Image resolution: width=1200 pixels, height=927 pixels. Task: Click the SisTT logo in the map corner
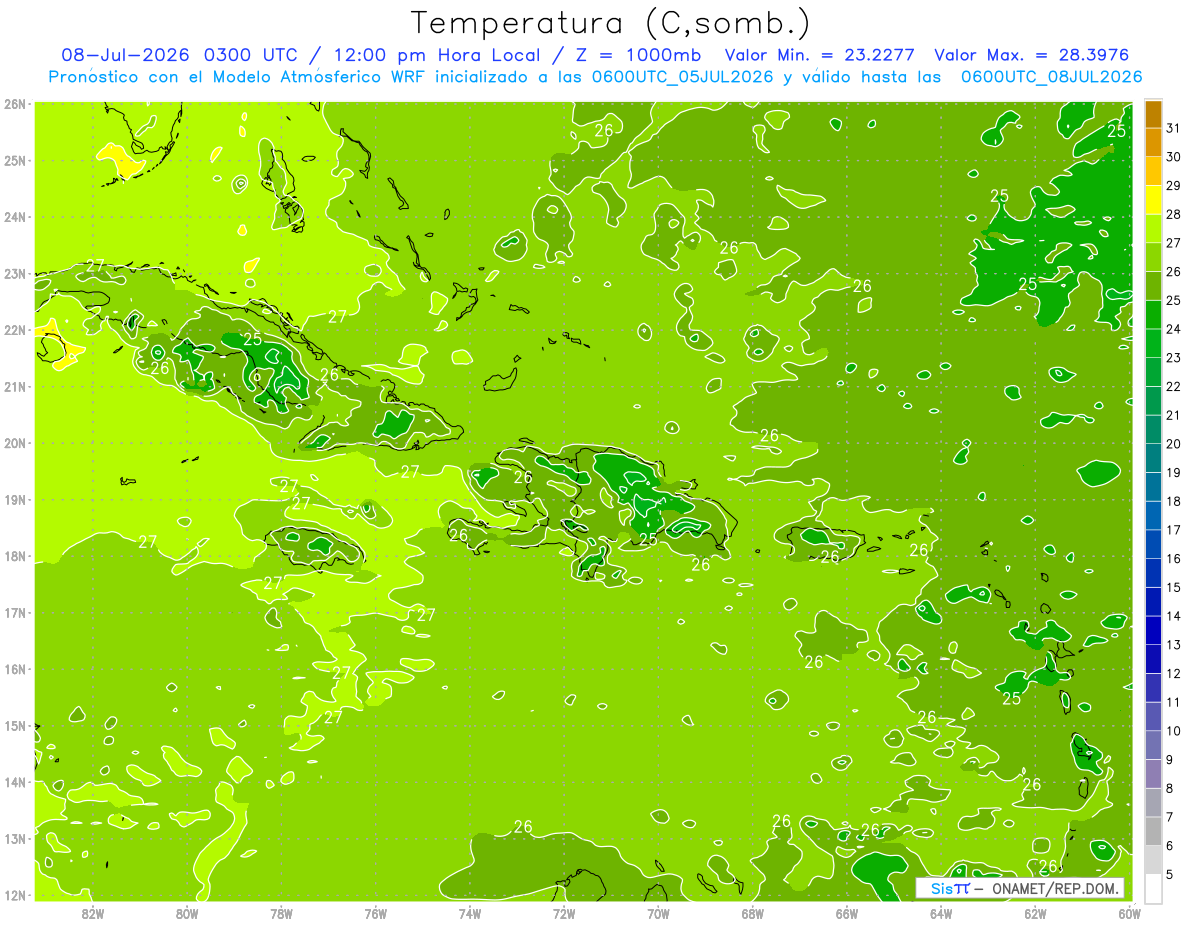pyautogui.click(x=950, y=888)
